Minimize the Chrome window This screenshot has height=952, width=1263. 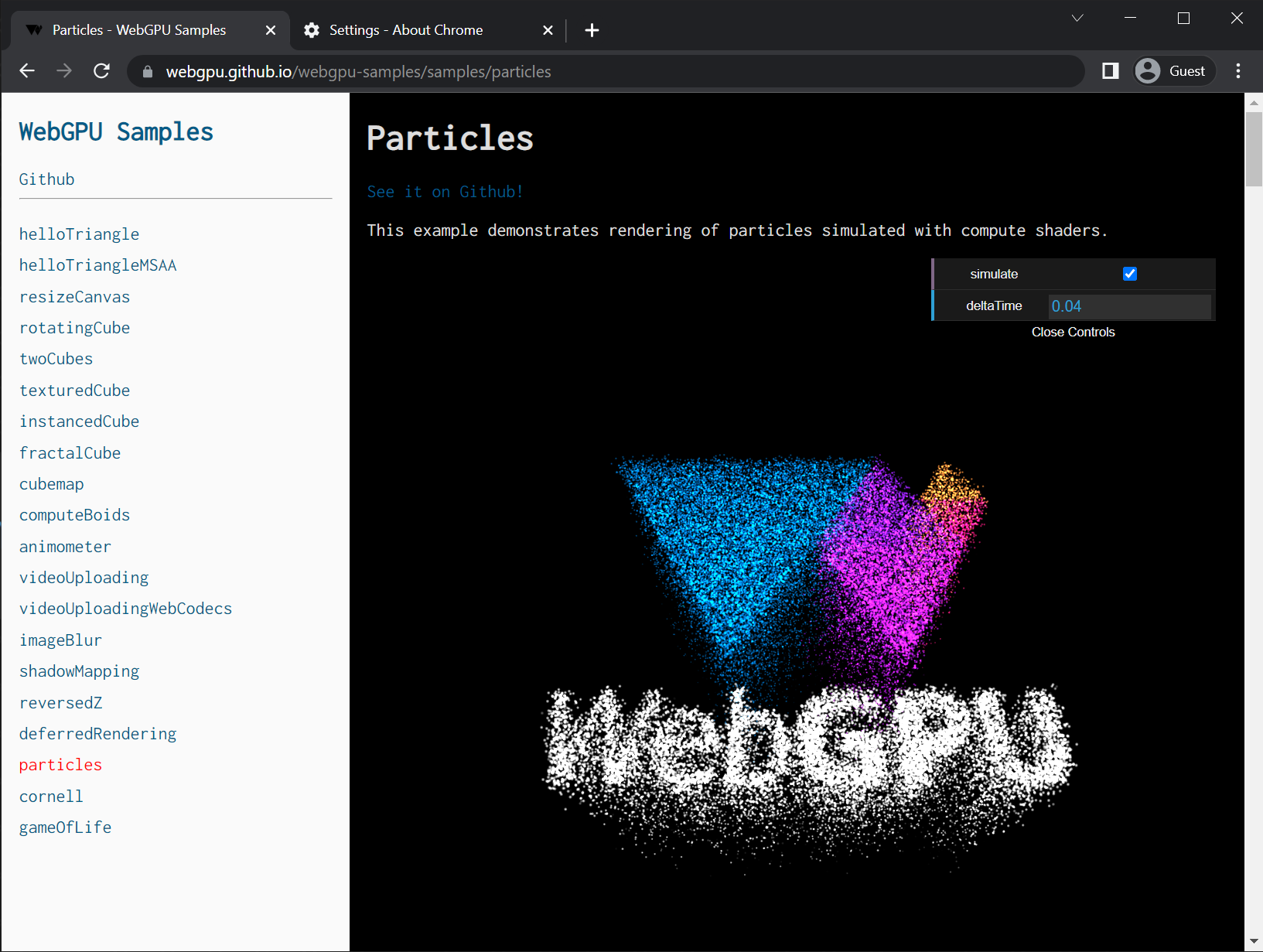click(1130, 18)
